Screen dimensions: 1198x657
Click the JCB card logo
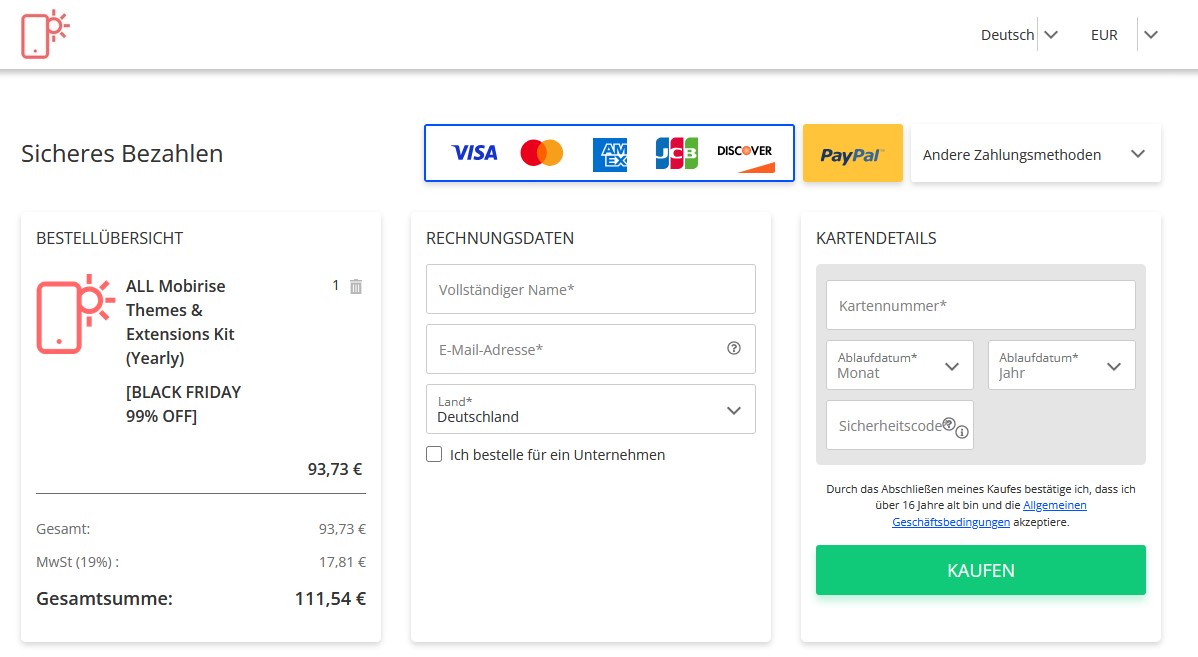point(677,153)
